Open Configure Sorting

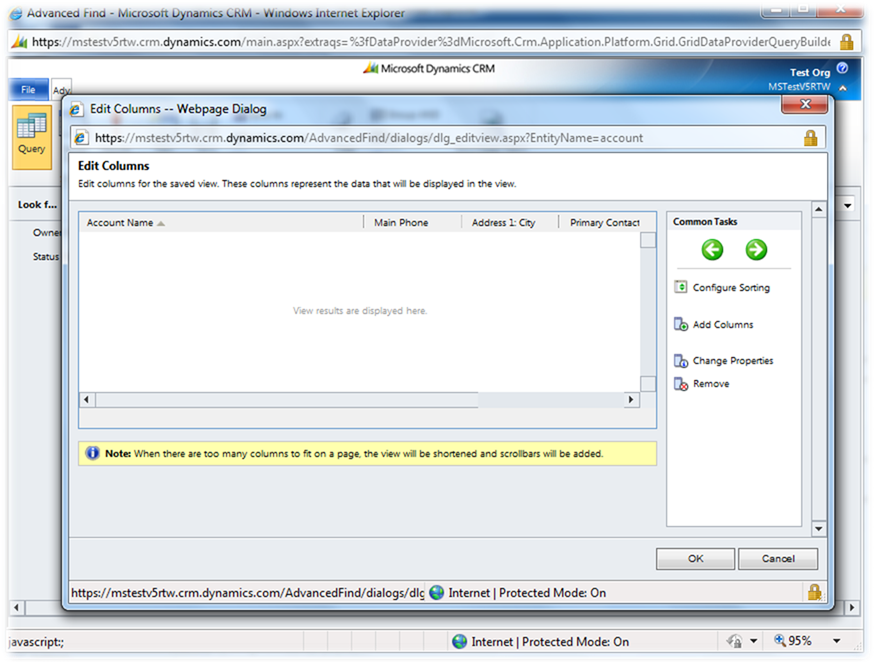[731, 288]
